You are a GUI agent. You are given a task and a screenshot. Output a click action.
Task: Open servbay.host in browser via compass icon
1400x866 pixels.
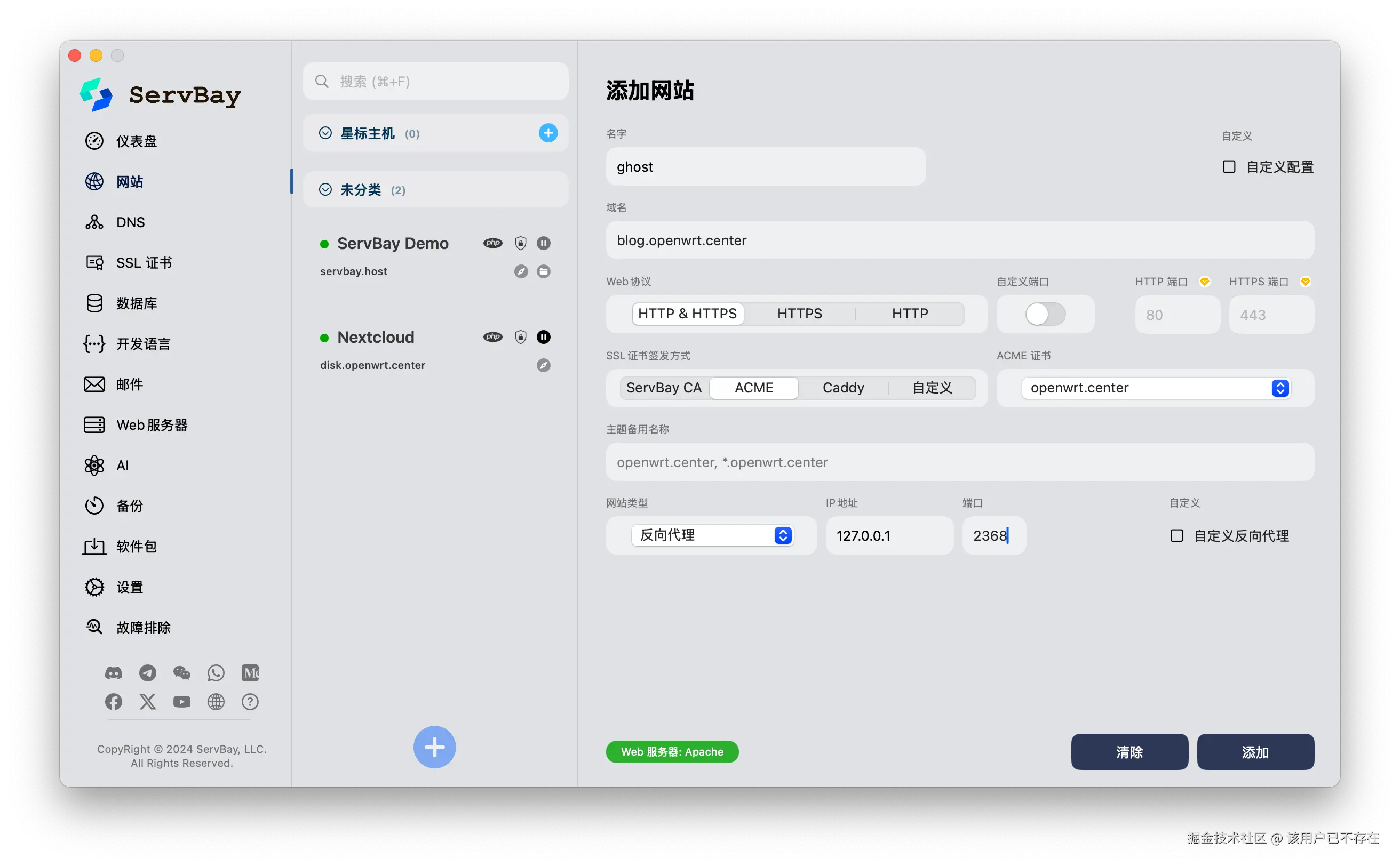coord(520,271)
